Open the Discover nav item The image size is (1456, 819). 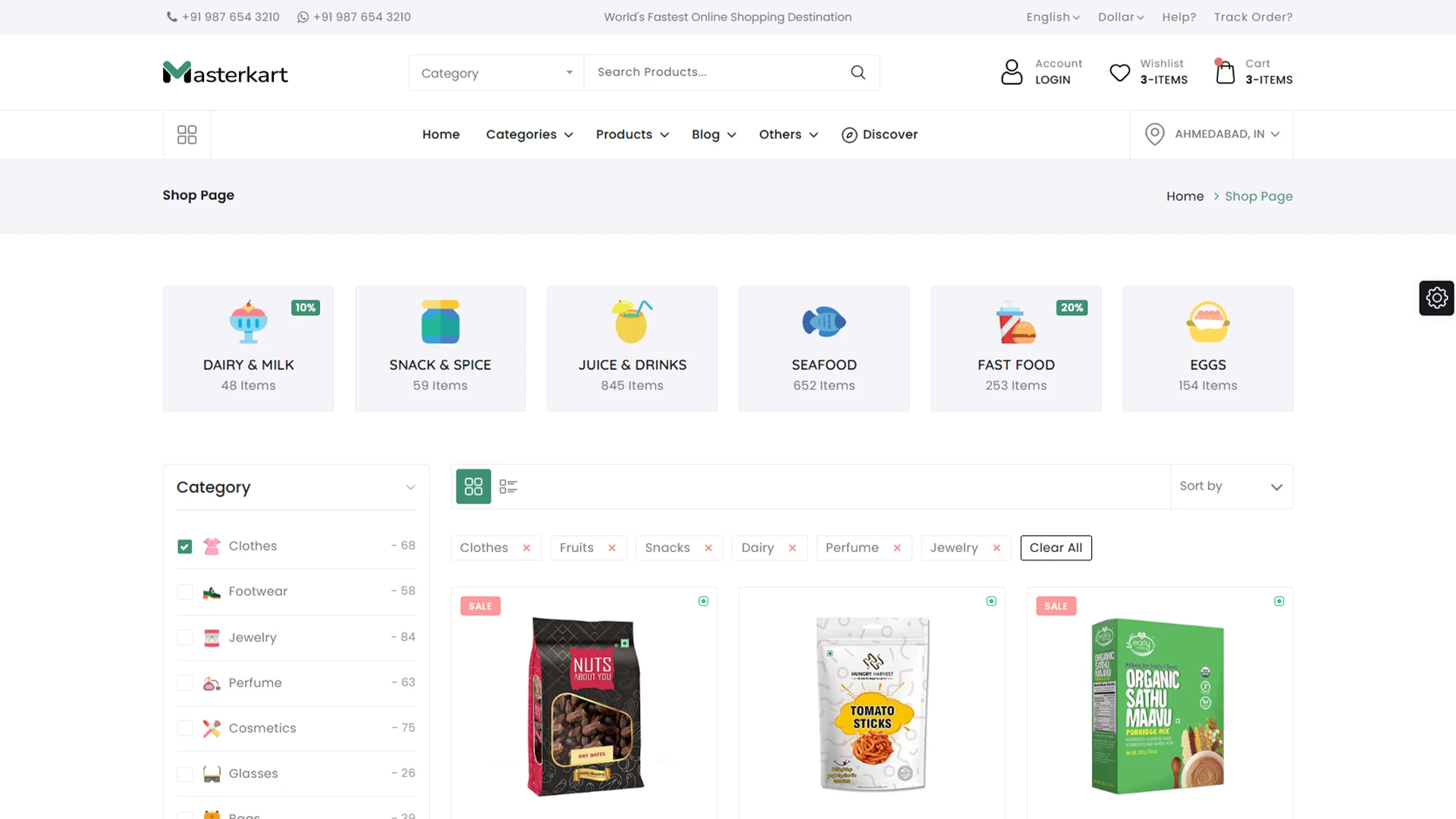click(880, 135)
